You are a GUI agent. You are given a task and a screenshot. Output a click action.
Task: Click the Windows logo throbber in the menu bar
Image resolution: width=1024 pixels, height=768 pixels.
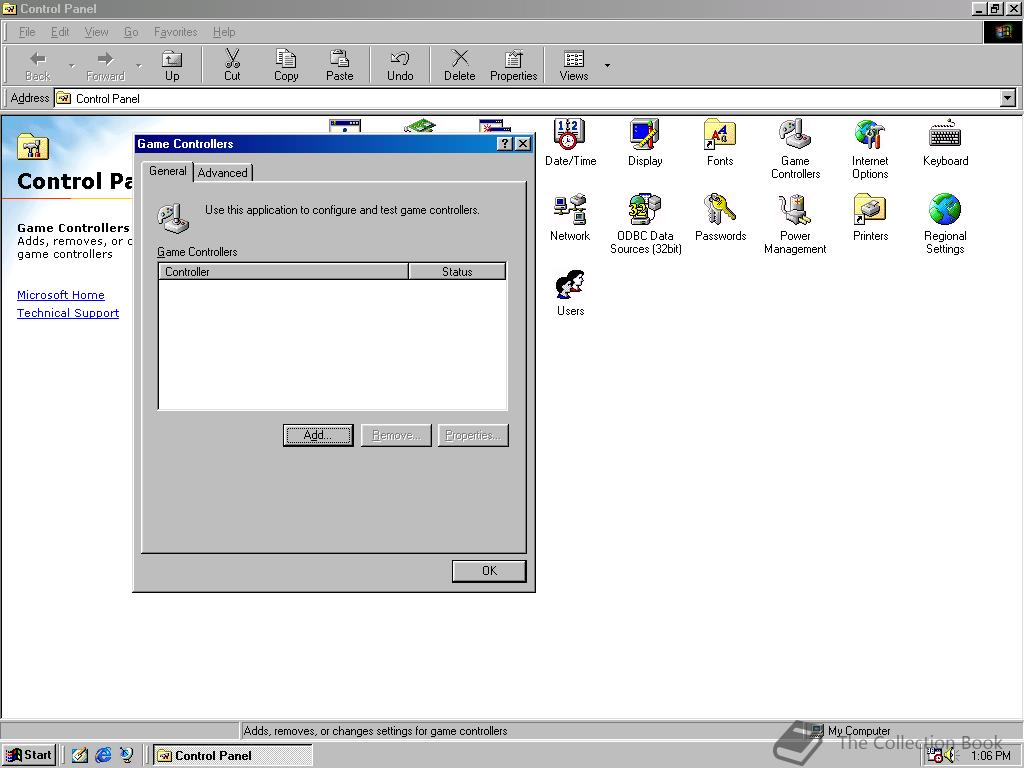(1002, 32)
